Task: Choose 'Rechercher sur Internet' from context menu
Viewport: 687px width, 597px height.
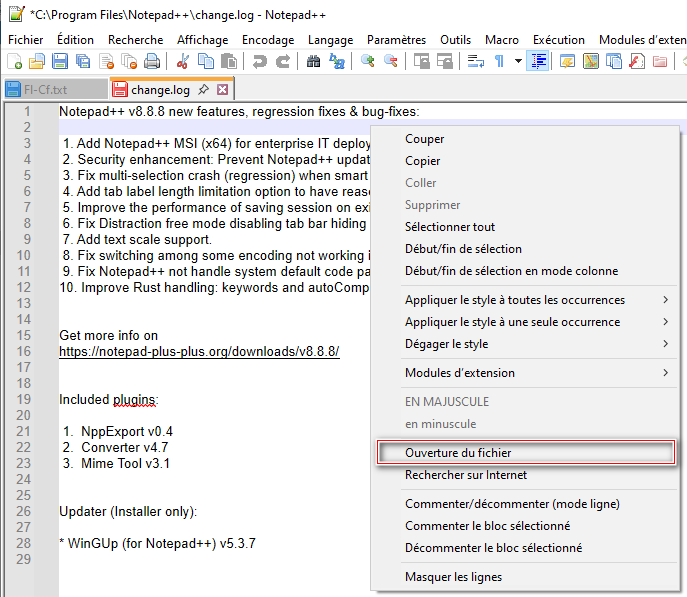Action: pyautogui.click(x=465, y=475)
